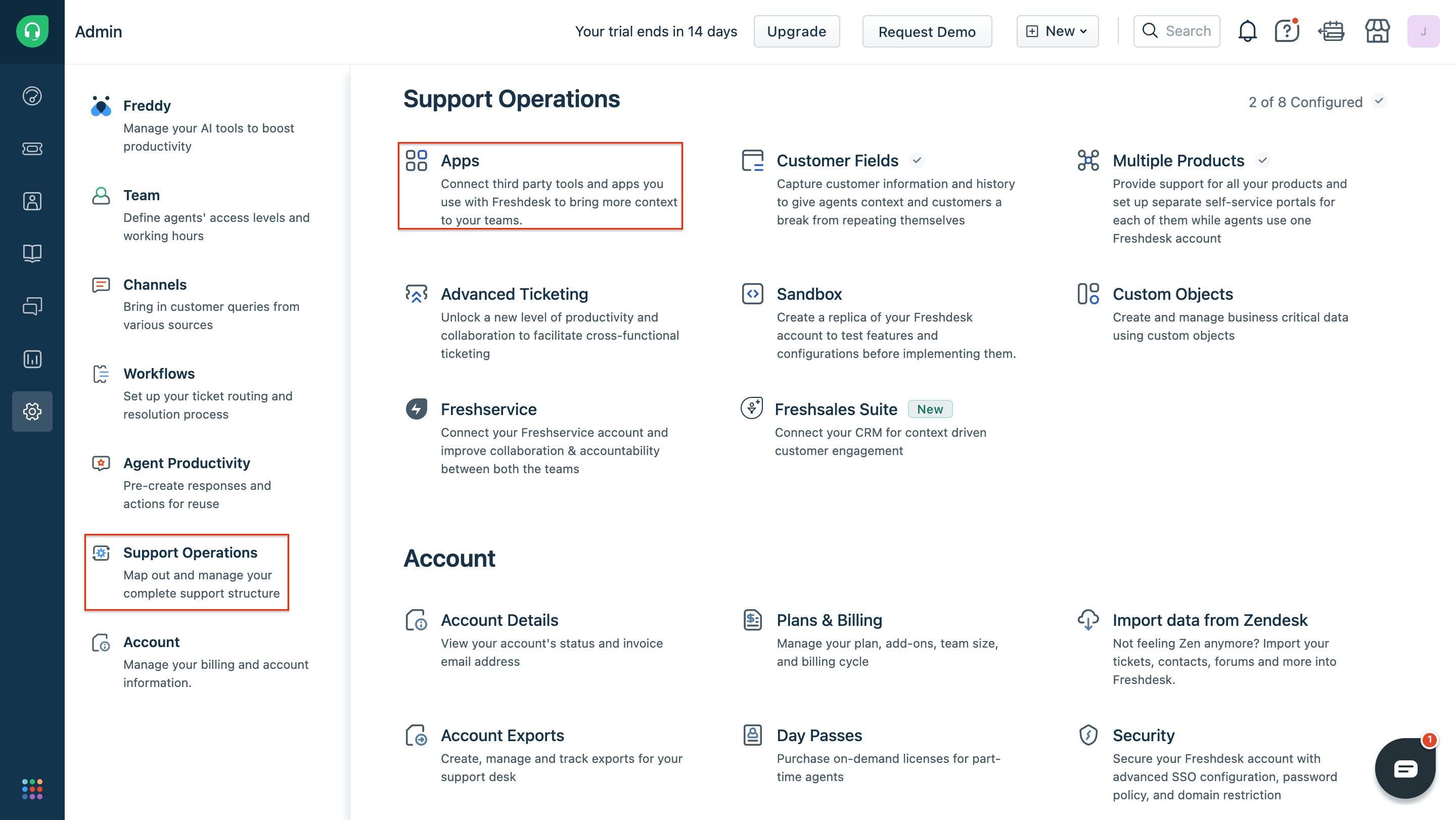Open the user avatar J menu

(x=1423, y=32)
